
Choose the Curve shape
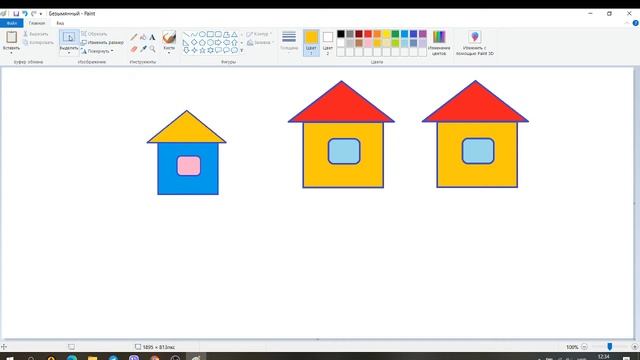194,34
